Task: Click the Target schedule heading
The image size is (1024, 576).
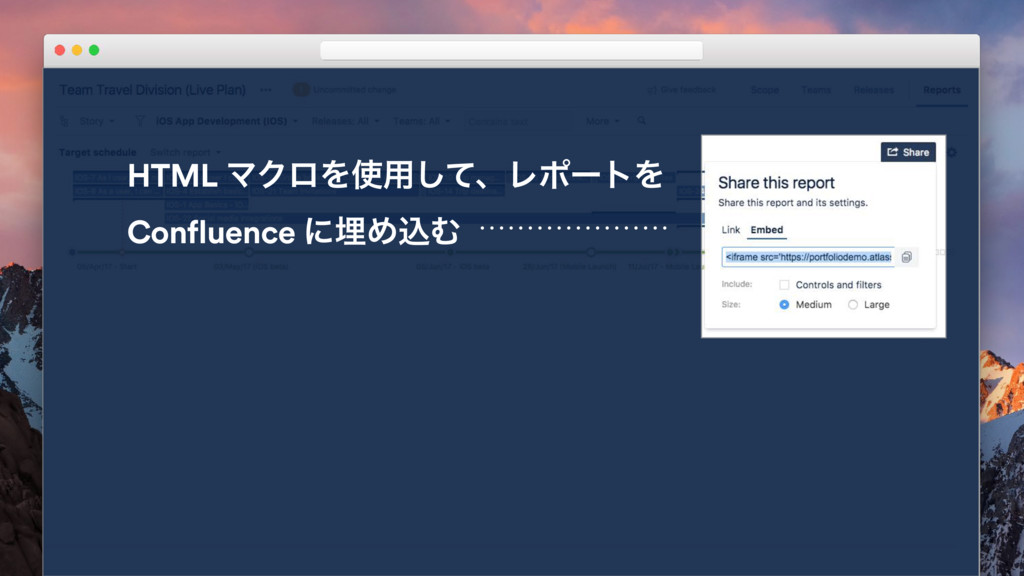Action: click(97, 153)
